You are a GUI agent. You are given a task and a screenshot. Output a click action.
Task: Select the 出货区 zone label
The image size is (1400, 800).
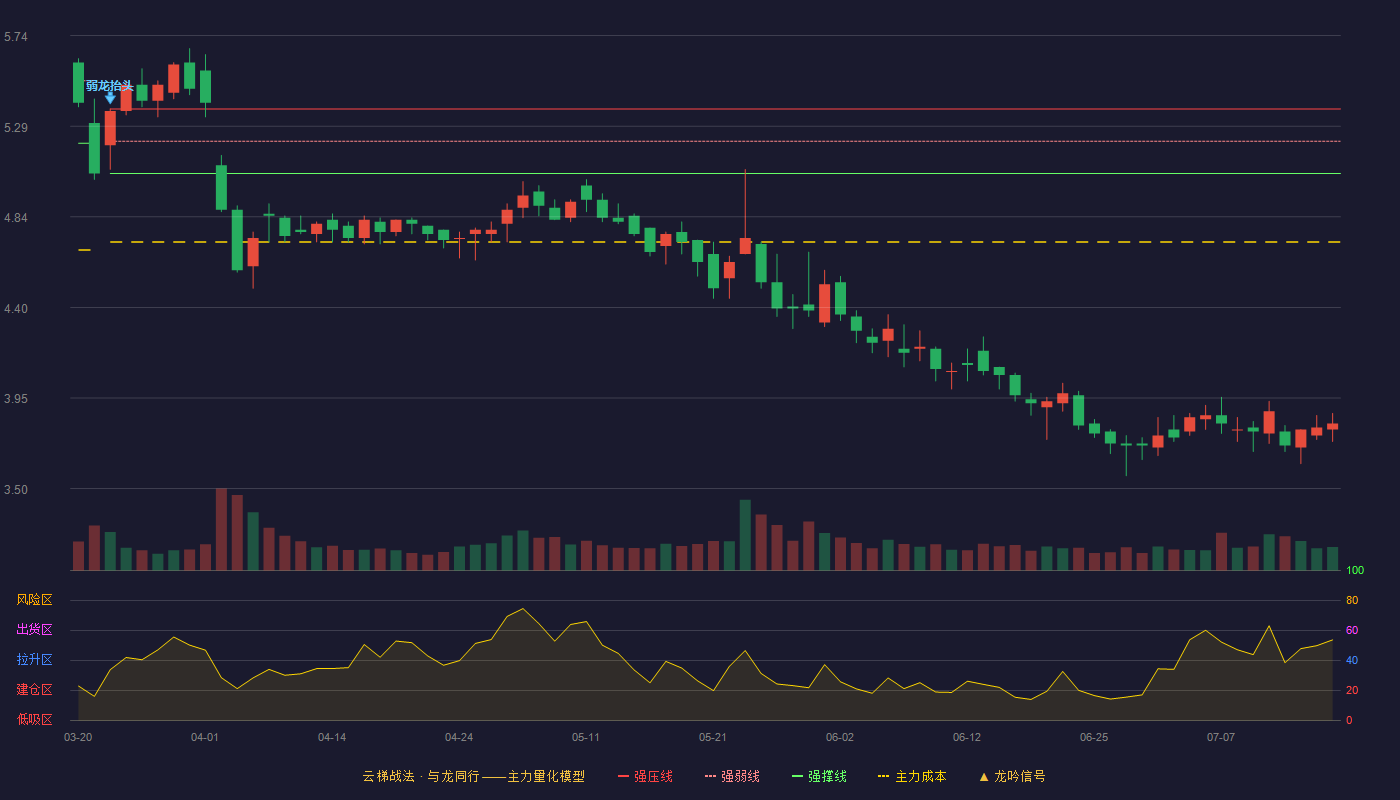click(x=34, y=630)
